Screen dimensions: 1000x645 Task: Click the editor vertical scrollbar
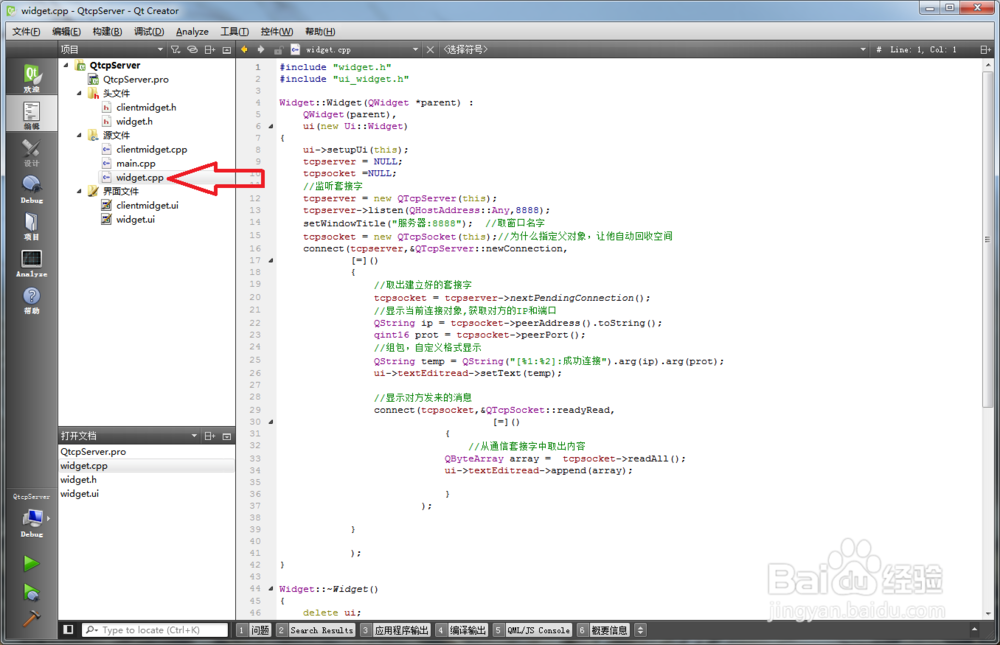(988, 238)
